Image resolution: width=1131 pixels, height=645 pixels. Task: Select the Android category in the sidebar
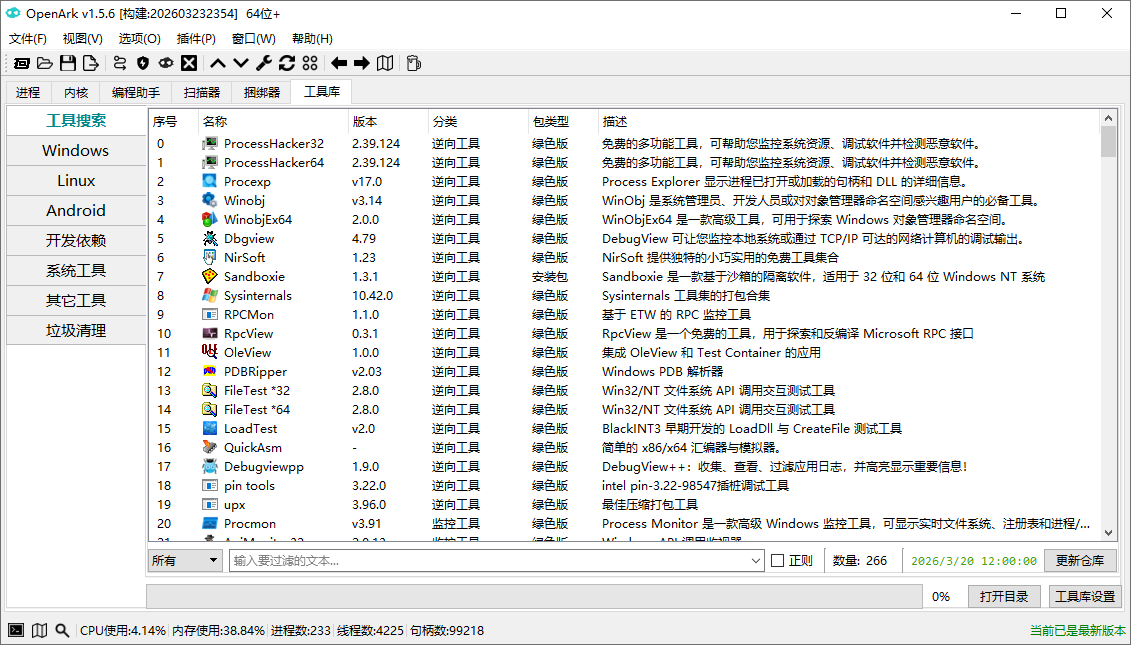pos(76,210)
